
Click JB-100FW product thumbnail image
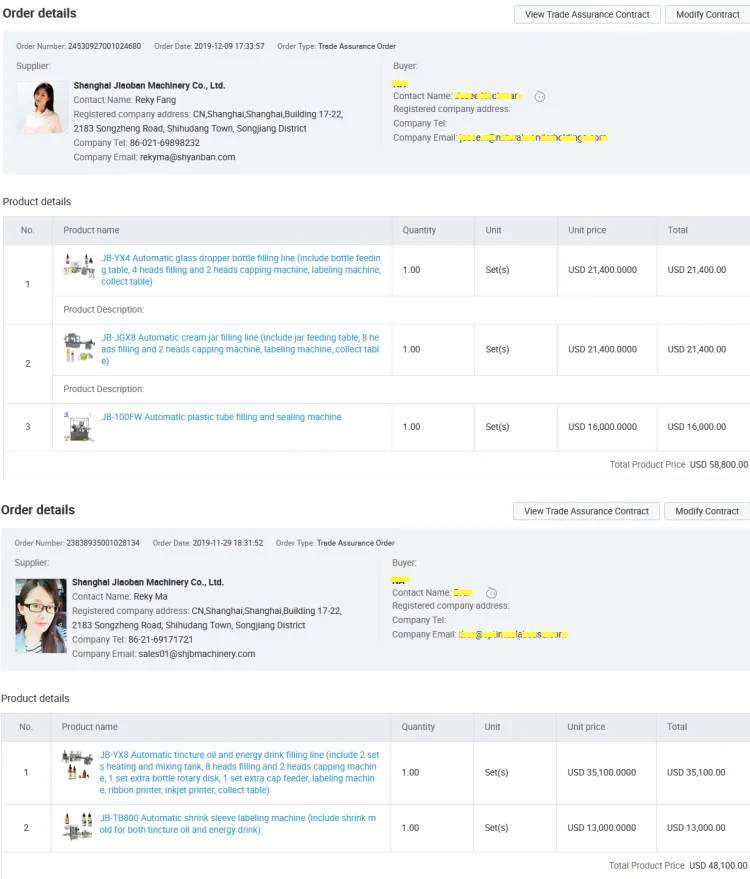pyautogui.click(x=79, y=427)
